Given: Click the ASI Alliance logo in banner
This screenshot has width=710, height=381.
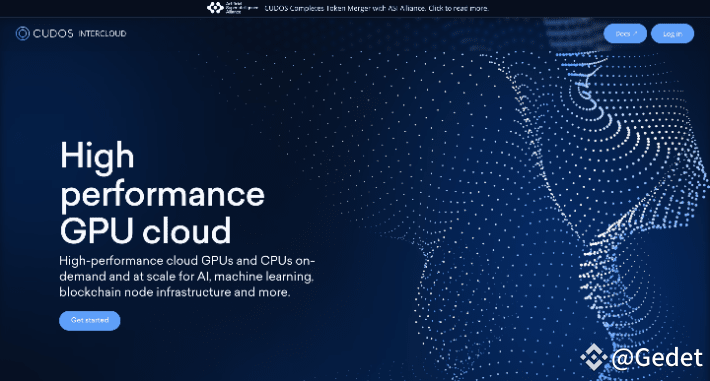Looking at the screenshot, I should pos(232,8).
